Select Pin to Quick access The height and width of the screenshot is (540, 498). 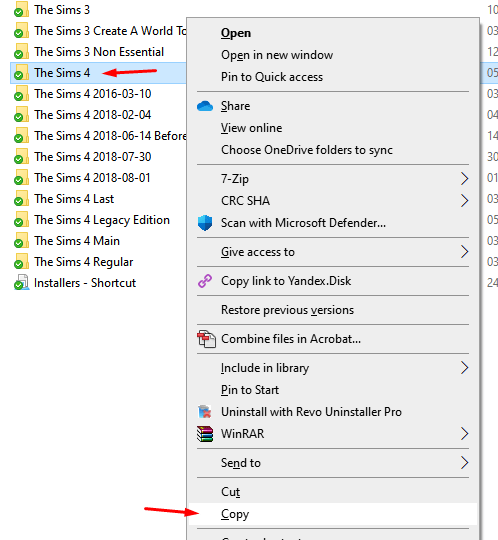coord(333,77)
